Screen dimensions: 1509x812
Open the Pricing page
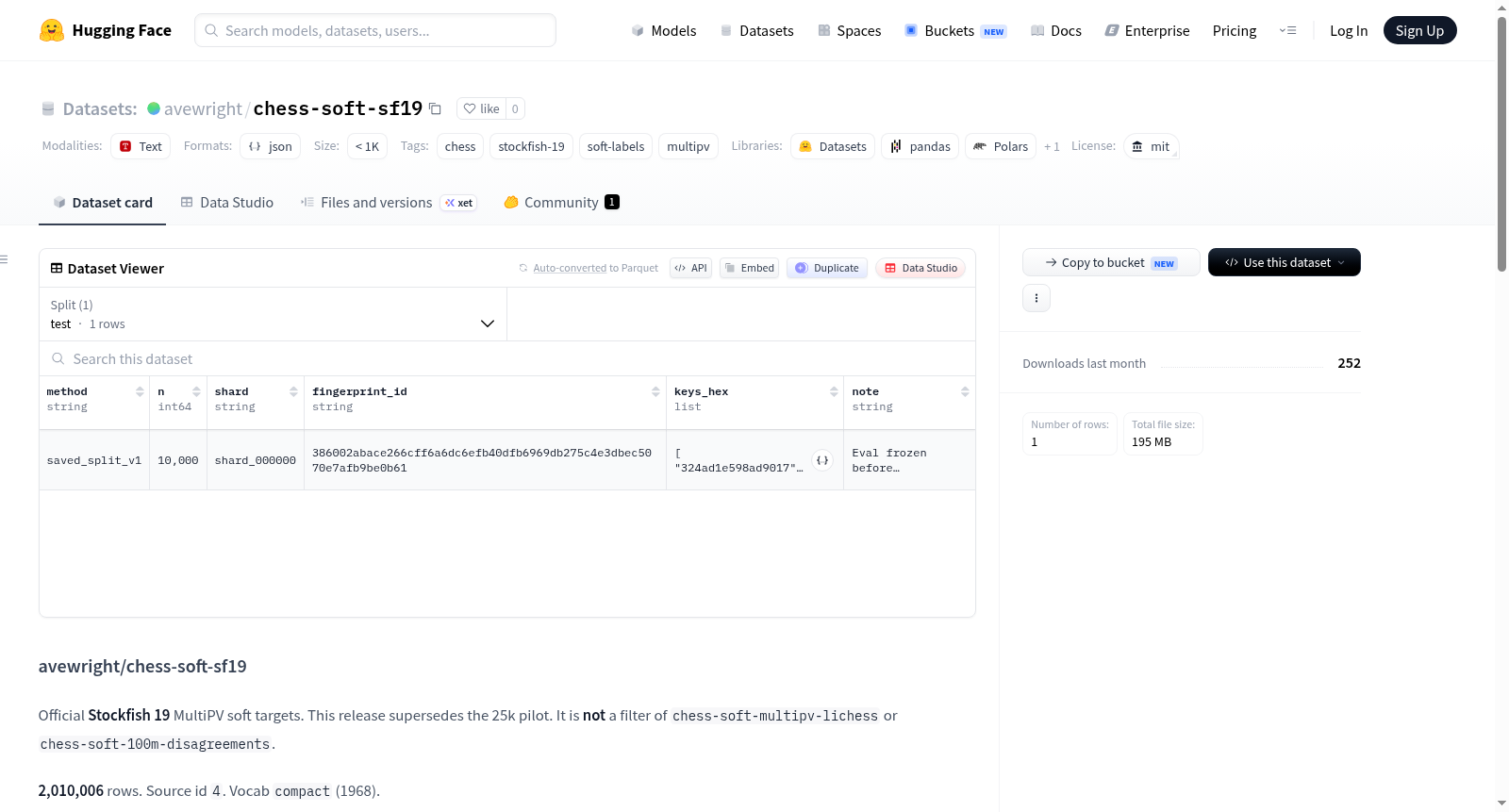click(1235, 30)
